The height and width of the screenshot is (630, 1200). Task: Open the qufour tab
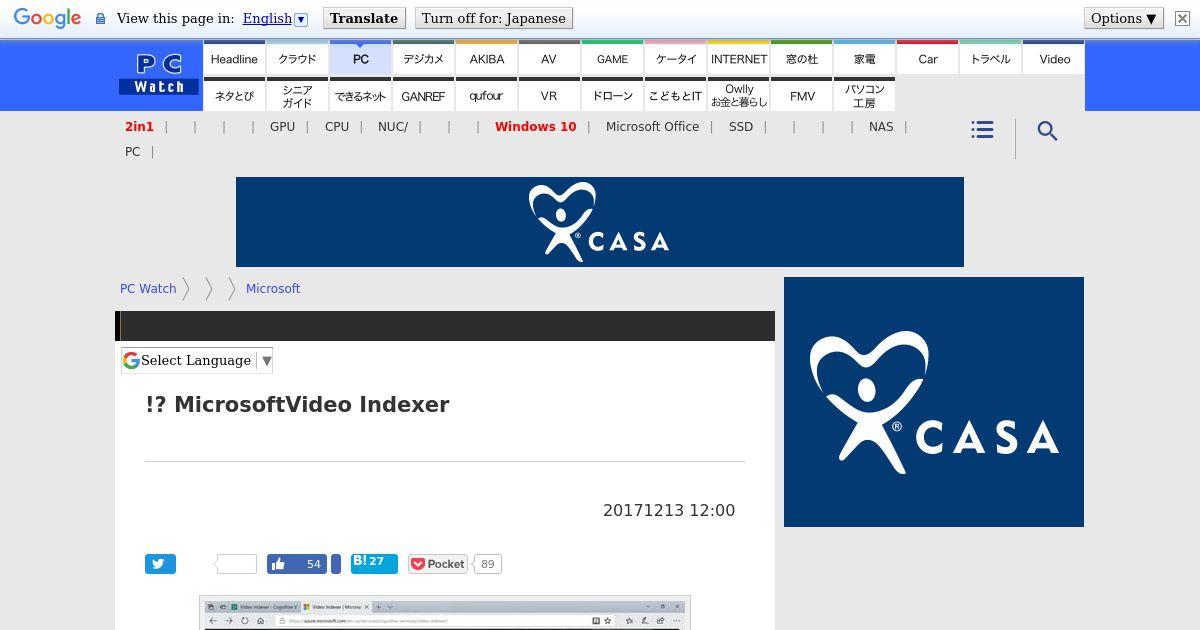[486, 95]
